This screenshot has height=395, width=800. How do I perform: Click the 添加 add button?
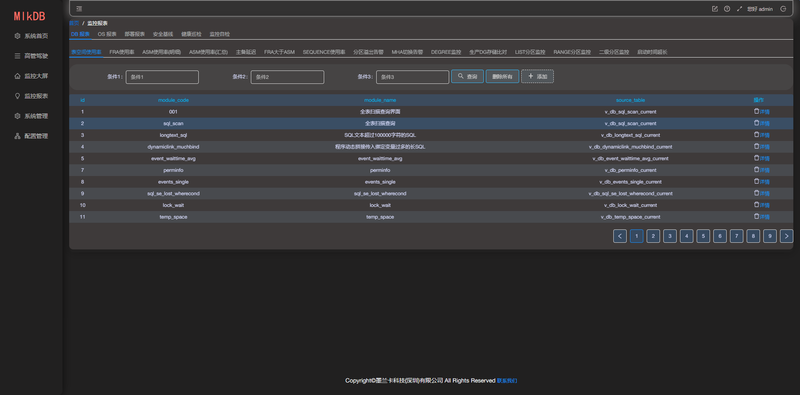pos(537,77)
